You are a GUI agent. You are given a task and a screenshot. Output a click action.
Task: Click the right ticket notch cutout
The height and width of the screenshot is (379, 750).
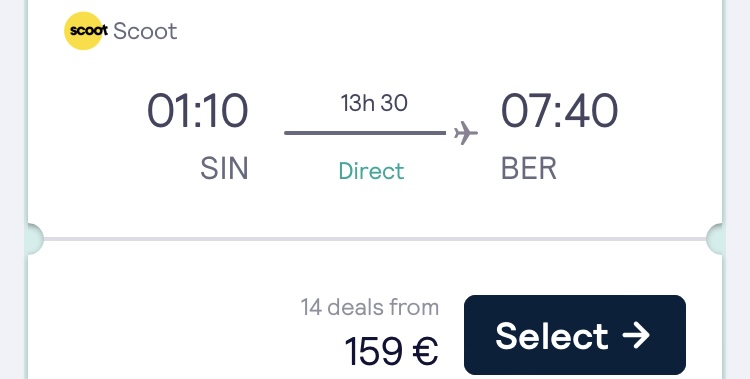coord(715,238)
